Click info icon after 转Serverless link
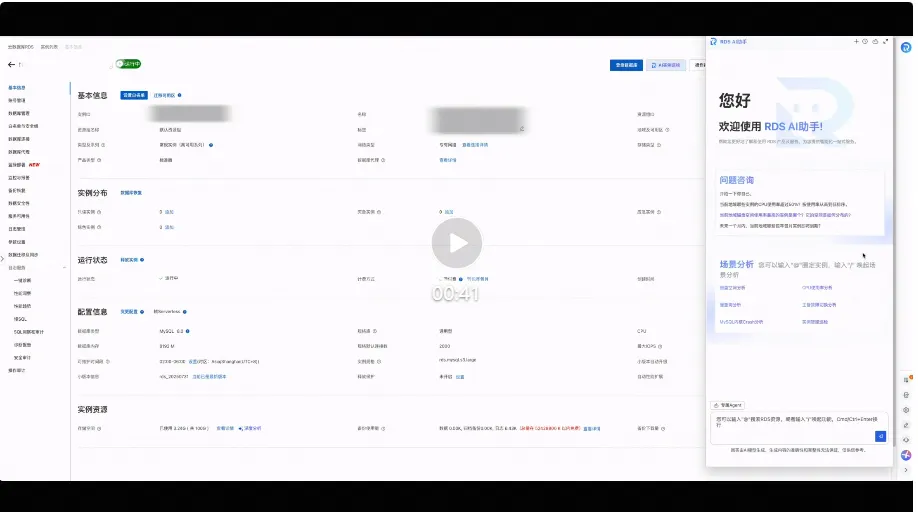 pyautogui.click(x=184, y=312)
